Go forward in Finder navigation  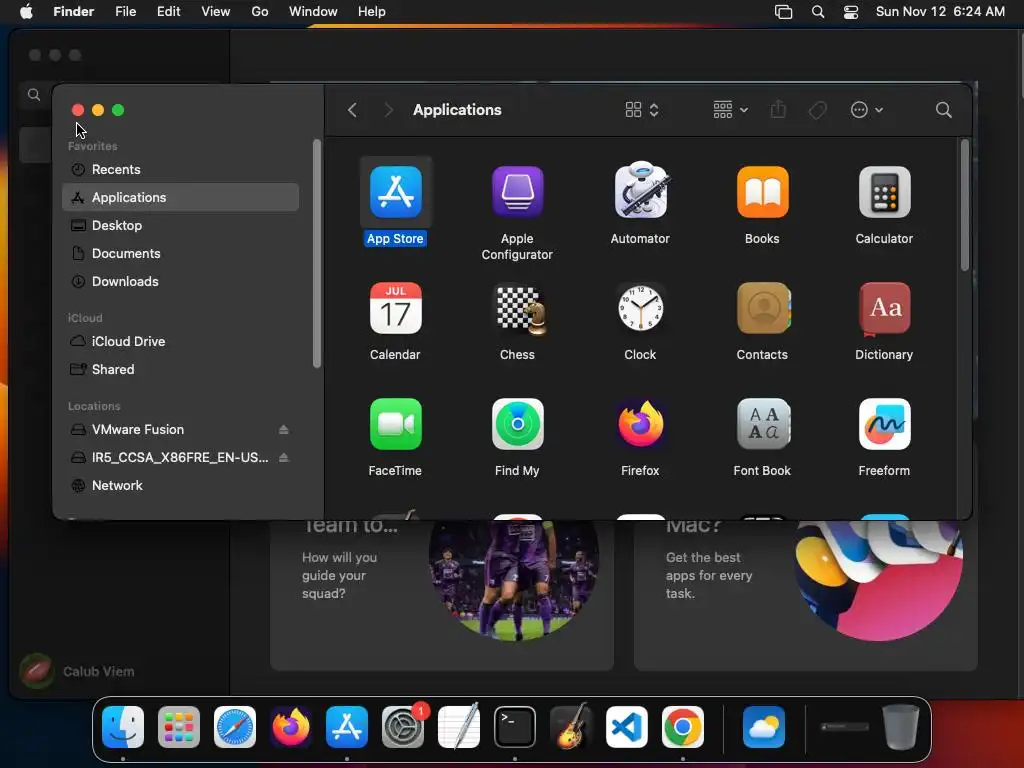pos(389,110)
